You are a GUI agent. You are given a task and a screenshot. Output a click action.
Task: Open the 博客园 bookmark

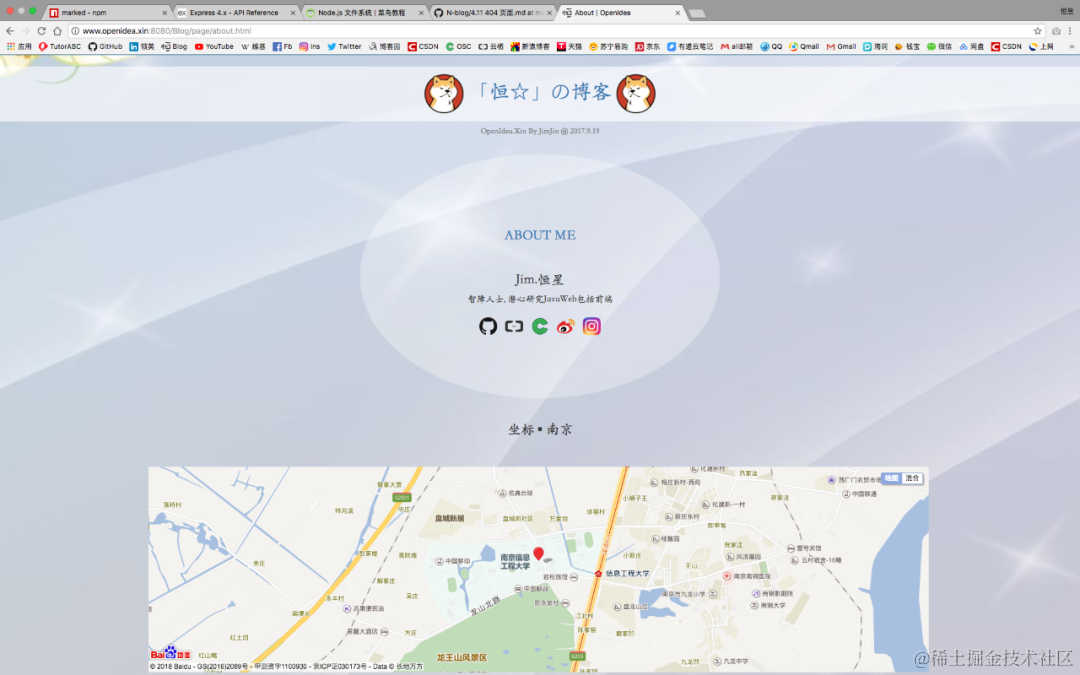(x=384, y=47)
